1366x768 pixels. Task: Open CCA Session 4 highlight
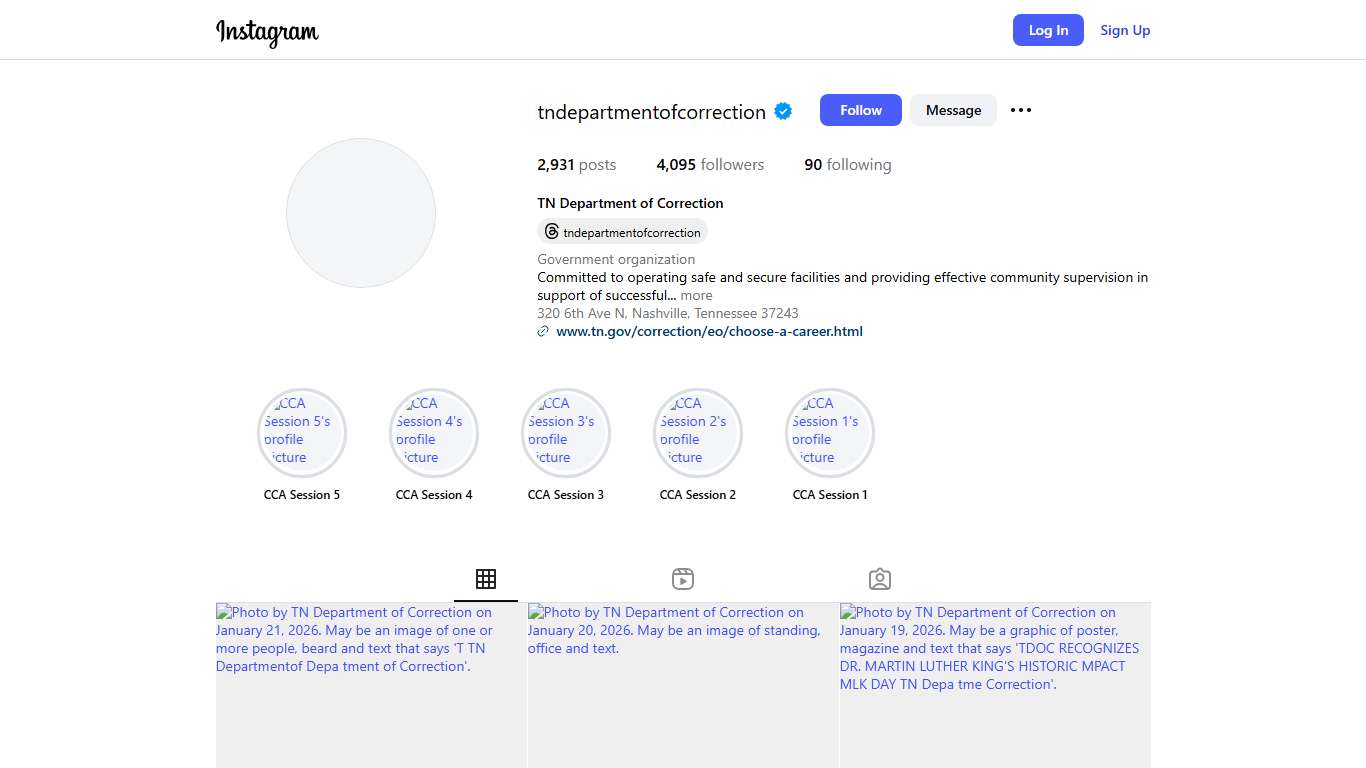click(434, 433)
